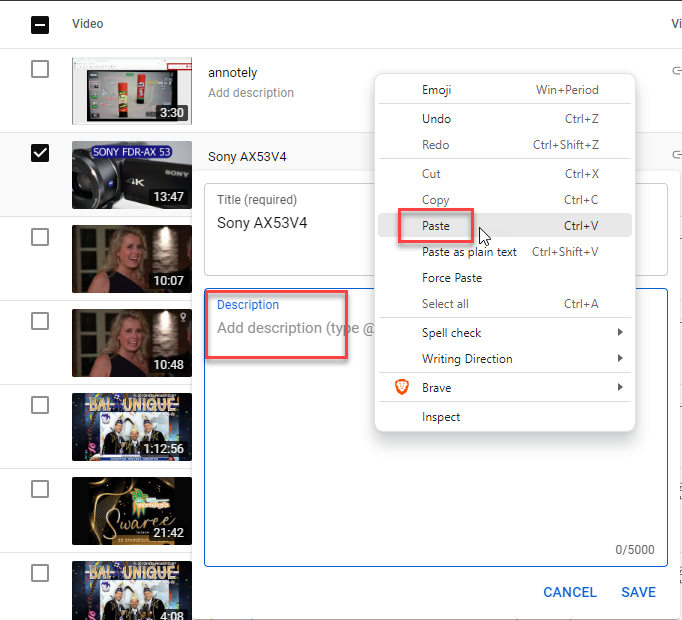
Task: Select Paste as plain text
Action: 505,251
